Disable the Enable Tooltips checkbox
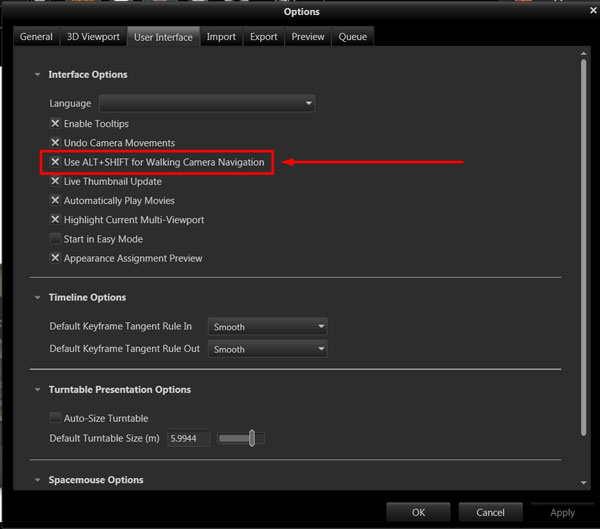600x529 pixels. click(55, 124)
